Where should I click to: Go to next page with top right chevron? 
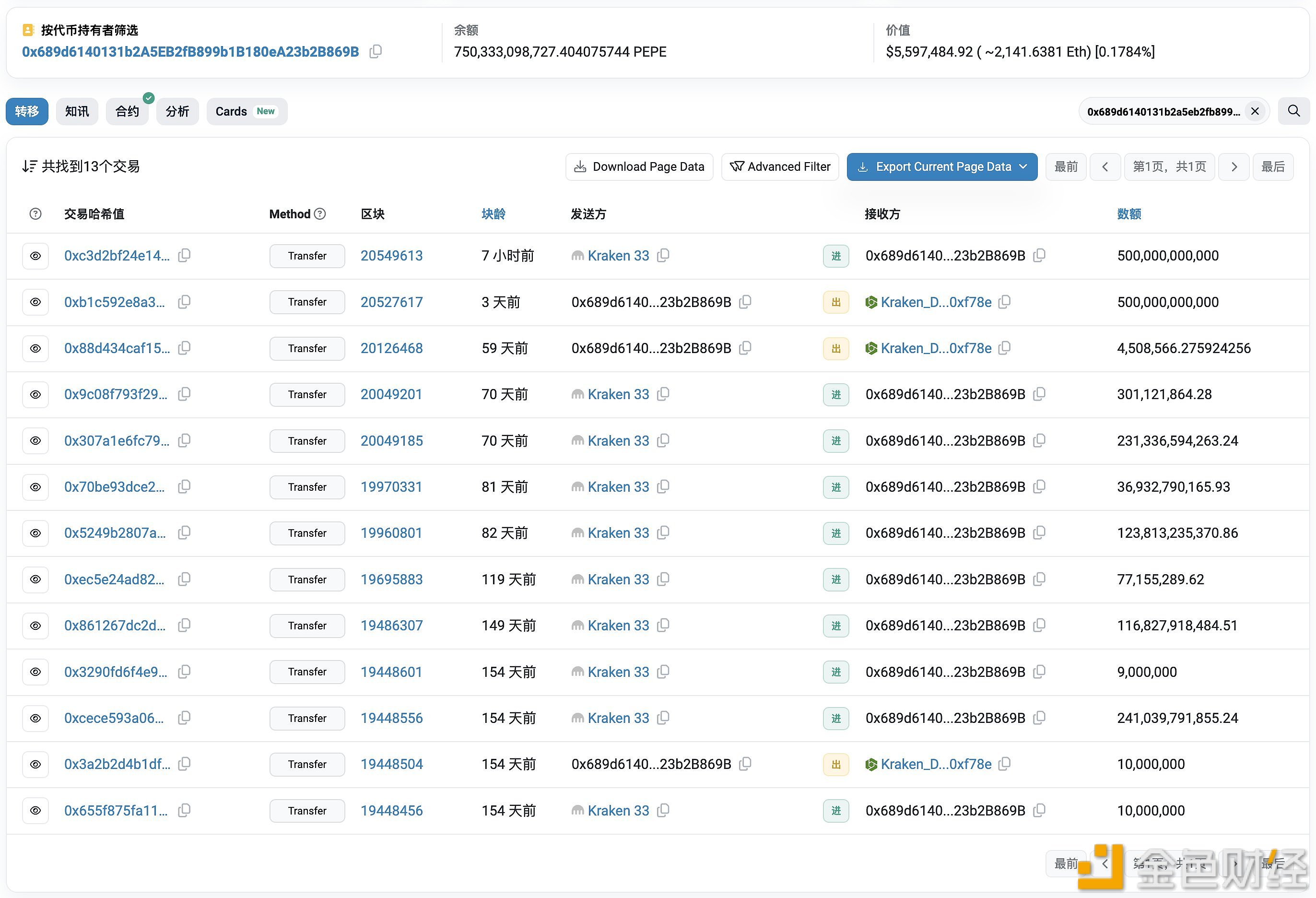(x=1234, y=166)
